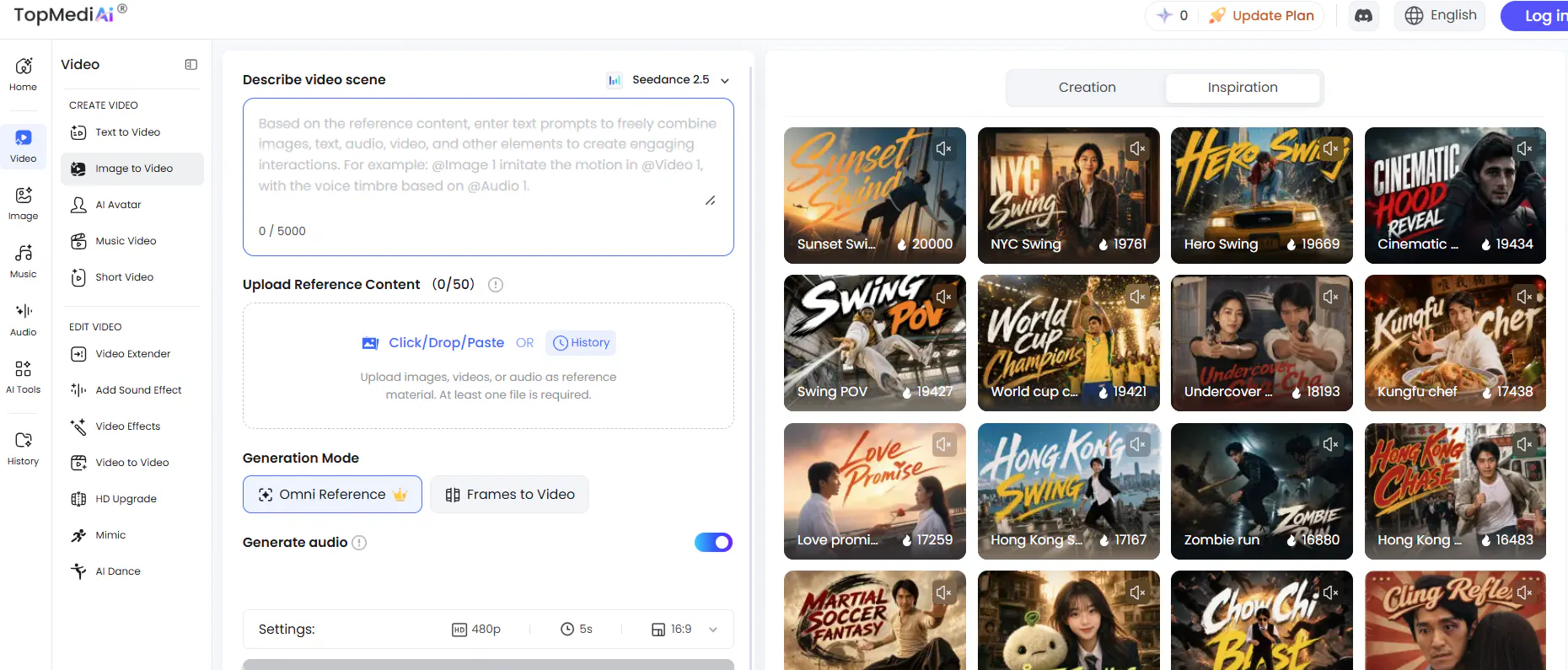Open Video Effects menu item
This screenshot has height=670, width=1568.
(x=132, y=426)
